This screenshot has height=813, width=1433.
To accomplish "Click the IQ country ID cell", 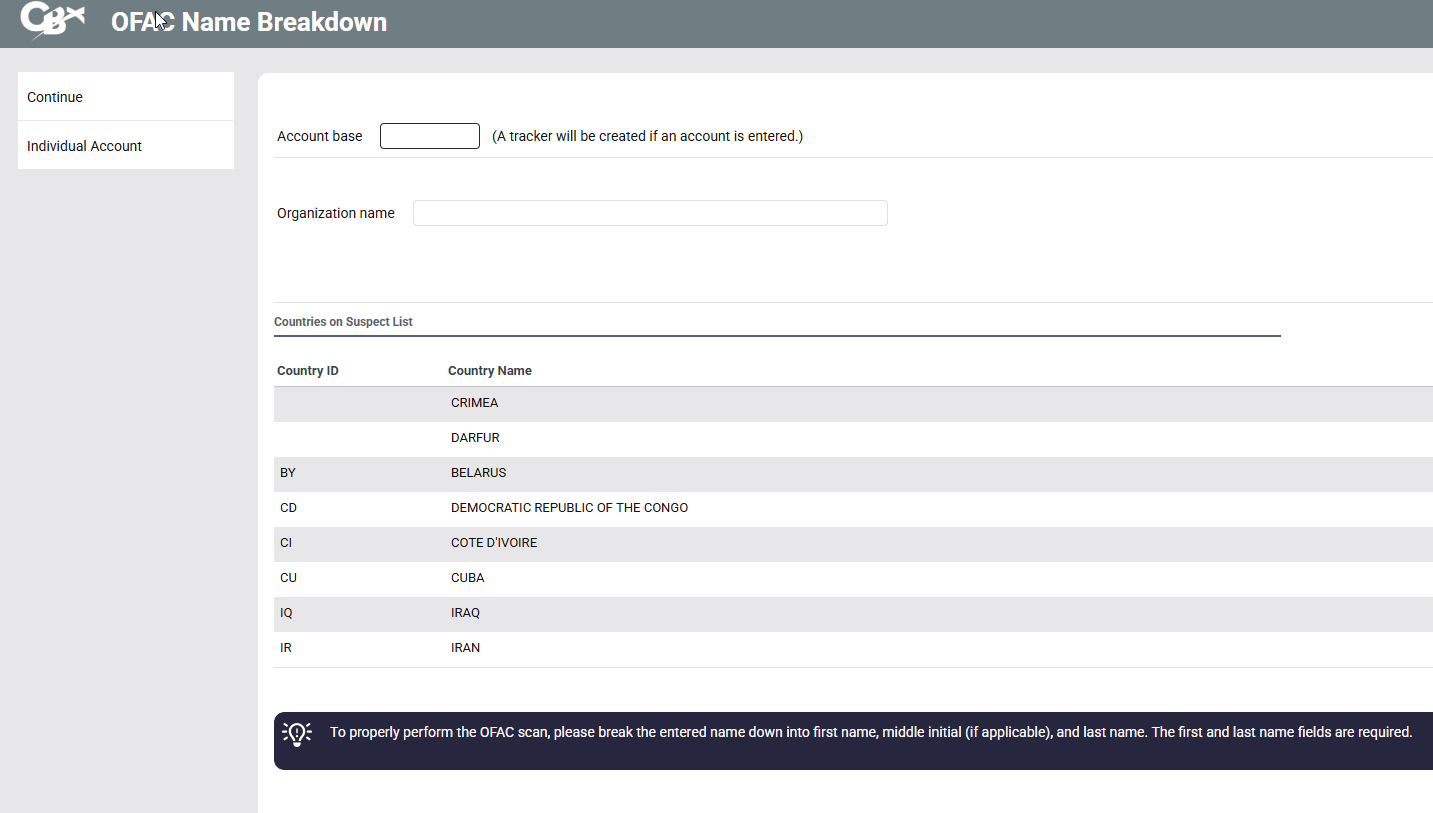I will [287, 613].
